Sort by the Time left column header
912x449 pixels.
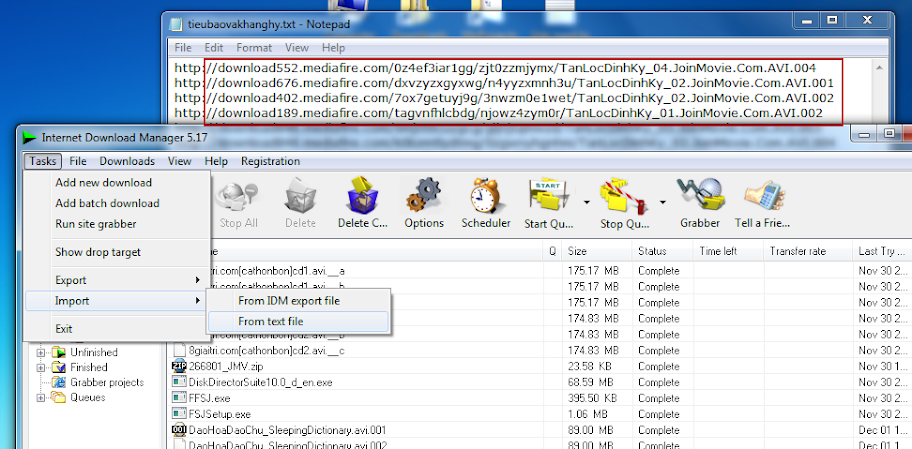coord(728,251)
